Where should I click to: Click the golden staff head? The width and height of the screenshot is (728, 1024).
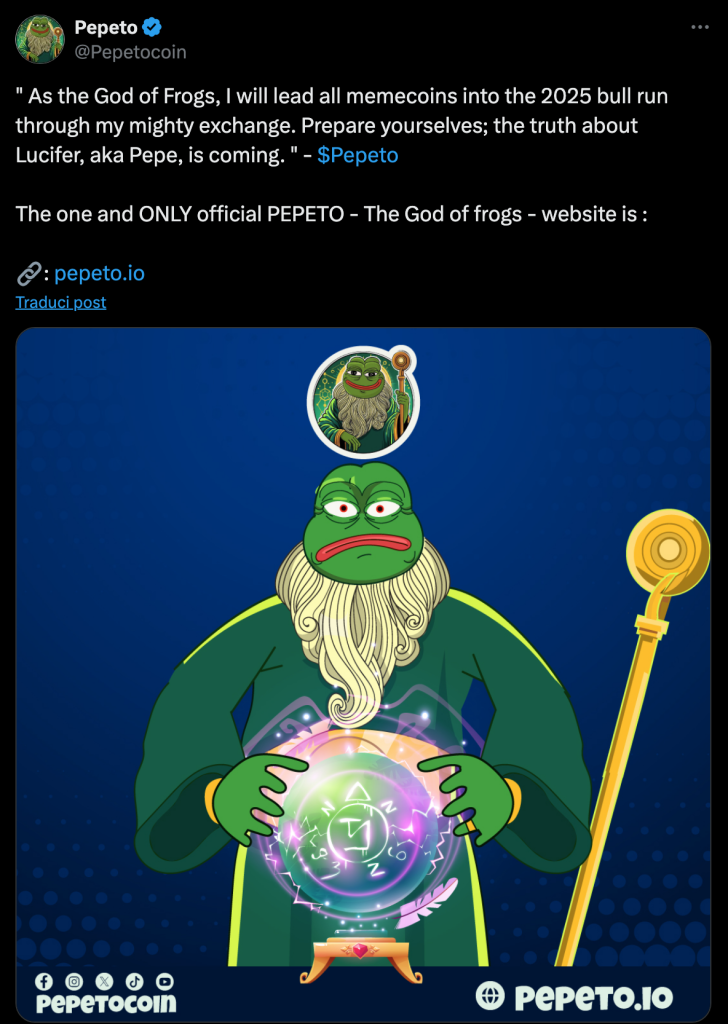[x=667, y=552]
